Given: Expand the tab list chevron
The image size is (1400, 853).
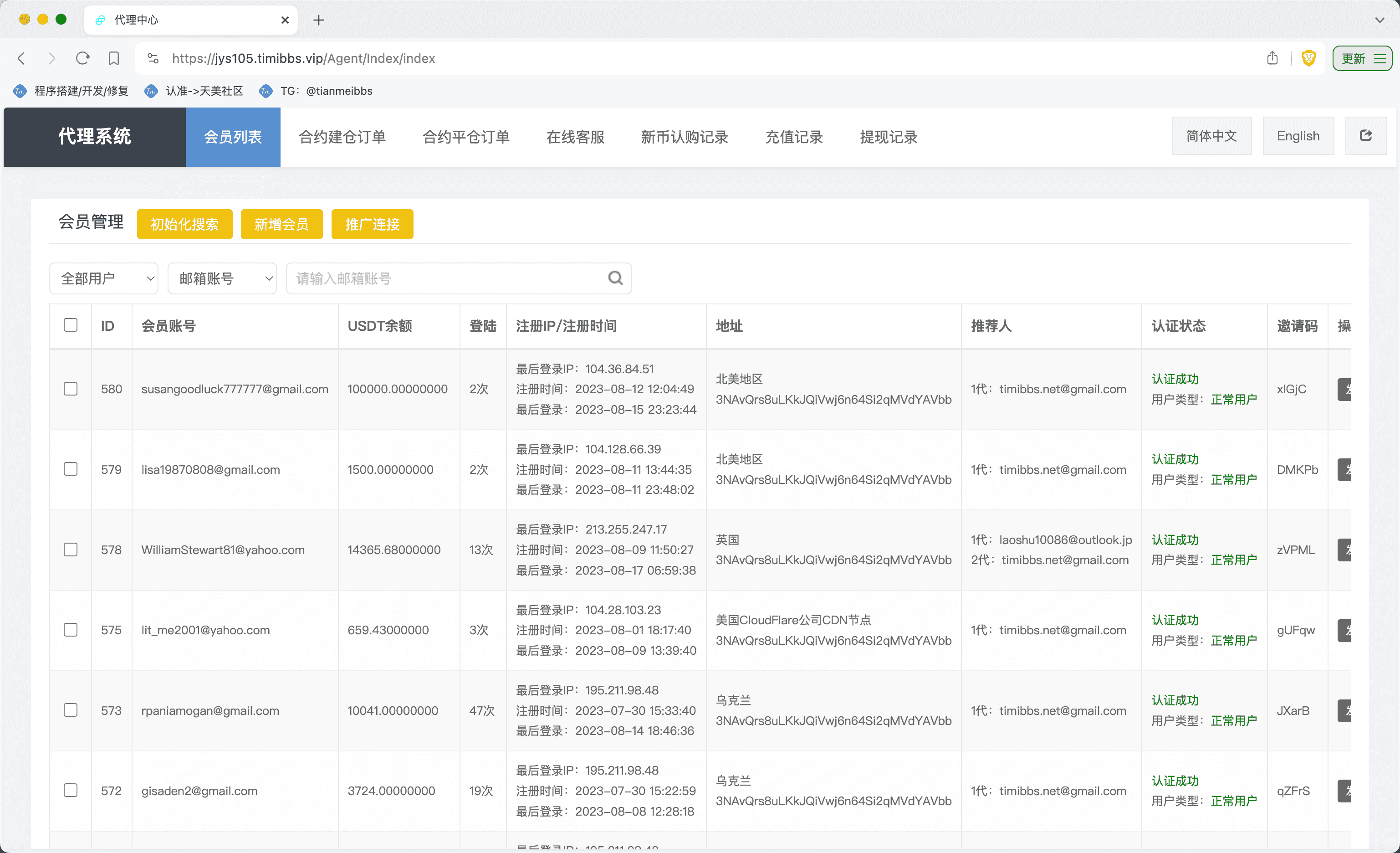Looking at the screenshot, I should pos(1380,20).
